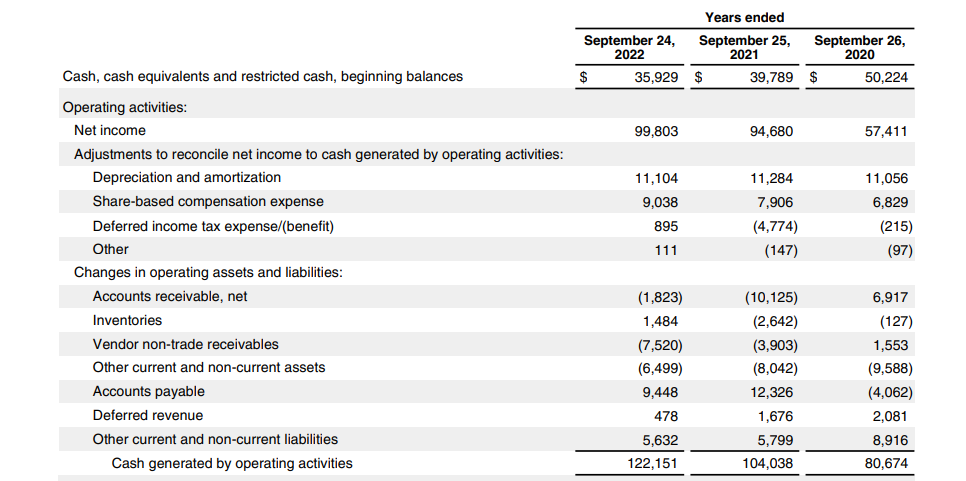The height and width of the screenshot is (481, 966).
Task: Select the 'September 26, 2020' column header
Action: tap(859, 48)
